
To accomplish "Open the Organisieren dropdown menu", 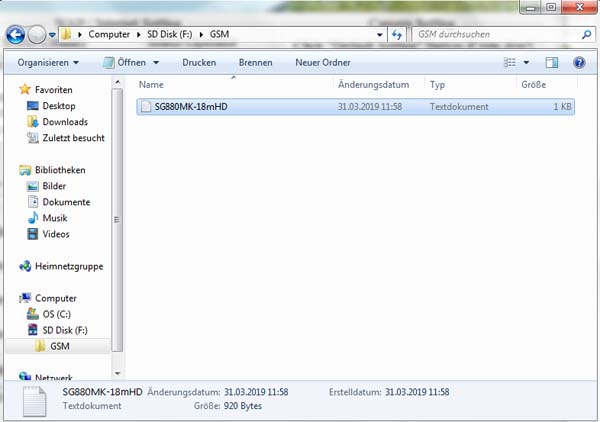I will pos(49,62).
